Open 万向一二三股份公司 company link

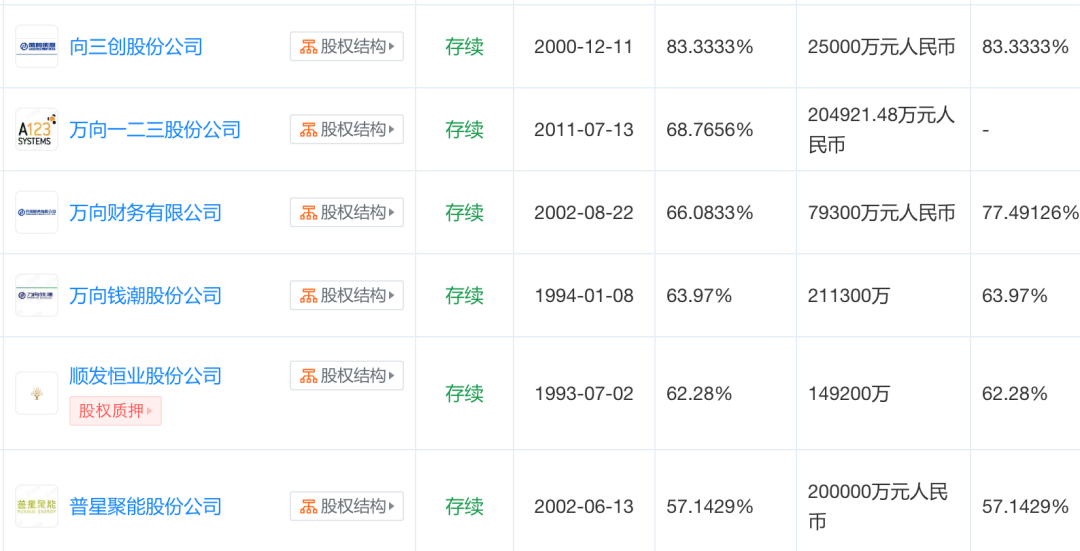(155, 130)
